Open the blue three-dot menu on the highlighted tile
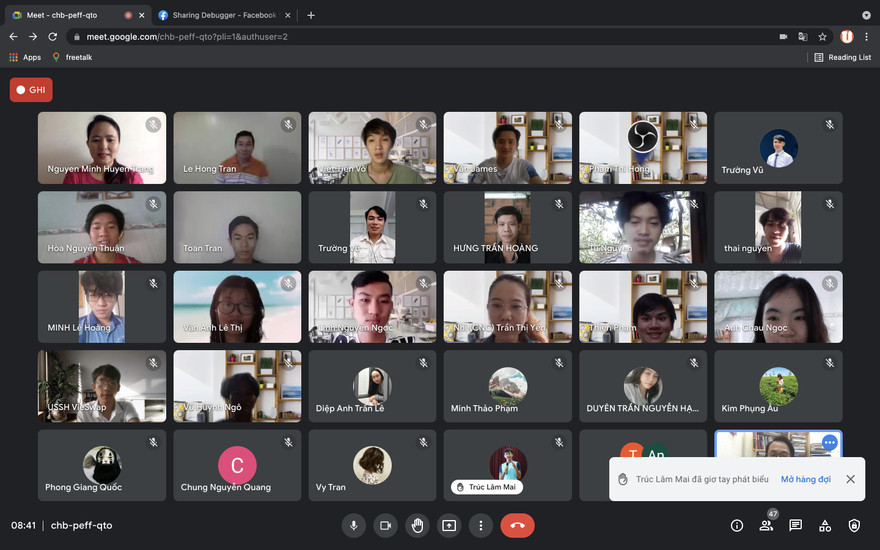The width and height of the screenshot is (880, 550). click(829, 442)
